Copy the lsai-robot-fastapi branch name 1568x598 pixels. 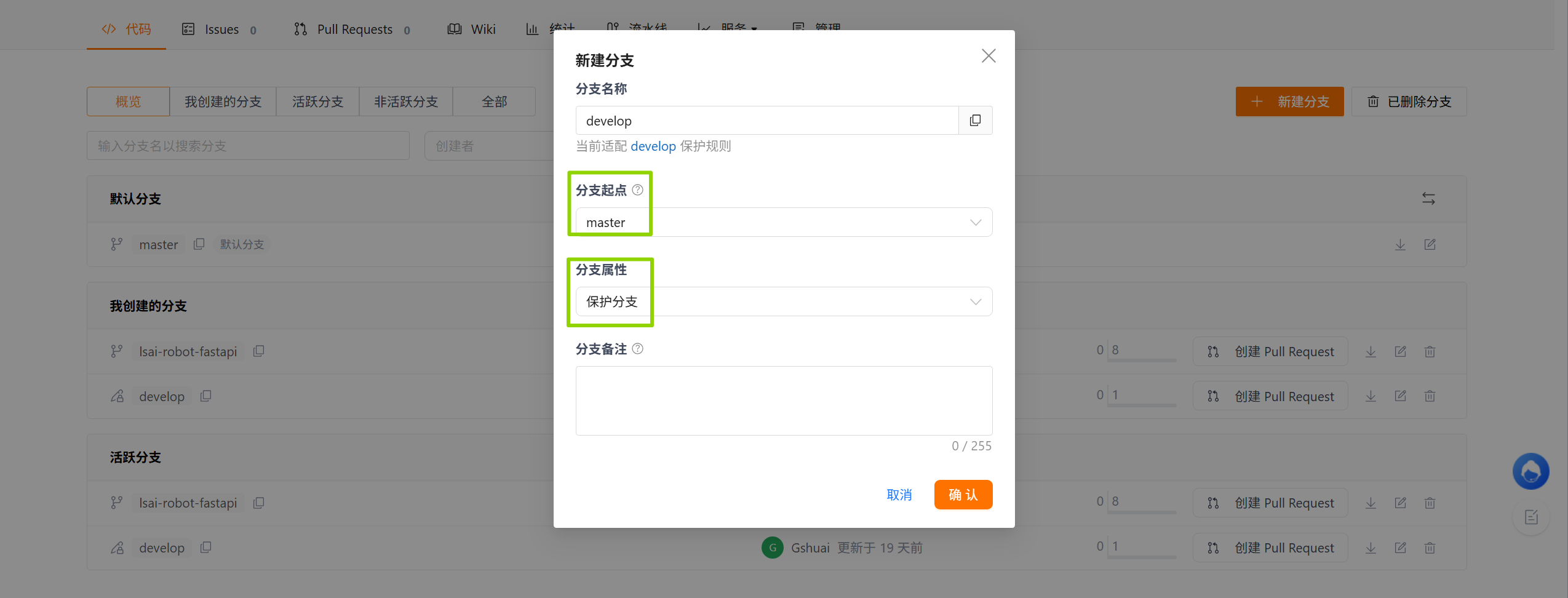[x=258, y=351]
